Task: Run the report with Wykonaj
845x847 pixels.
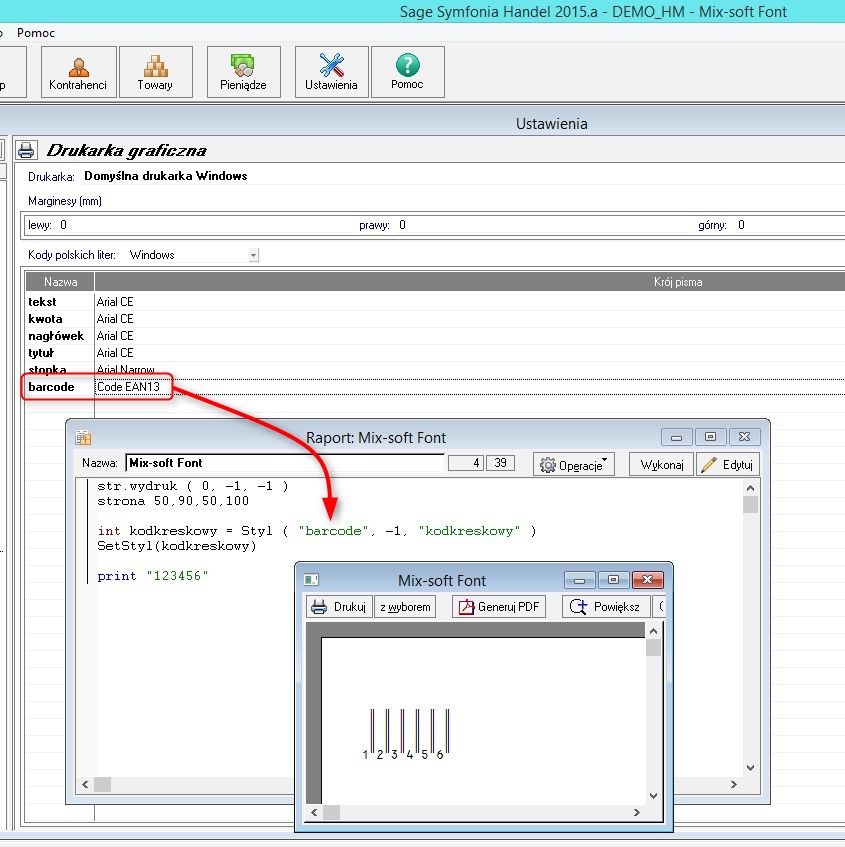Action: (661, 465)
